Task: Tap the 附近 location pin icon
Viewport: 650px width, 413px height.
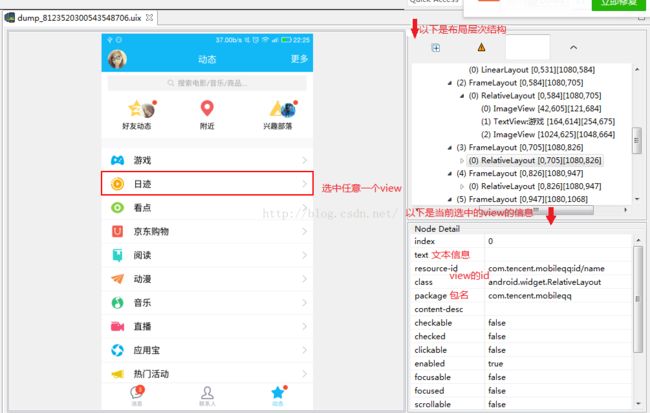Action: (x=207, y=108)
